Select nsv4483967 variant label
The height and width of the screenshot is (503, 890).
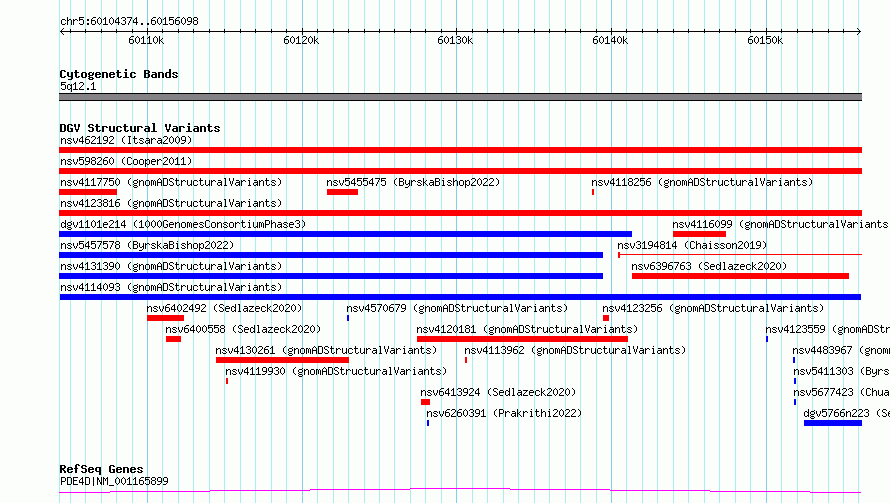(x=841, y=350)
